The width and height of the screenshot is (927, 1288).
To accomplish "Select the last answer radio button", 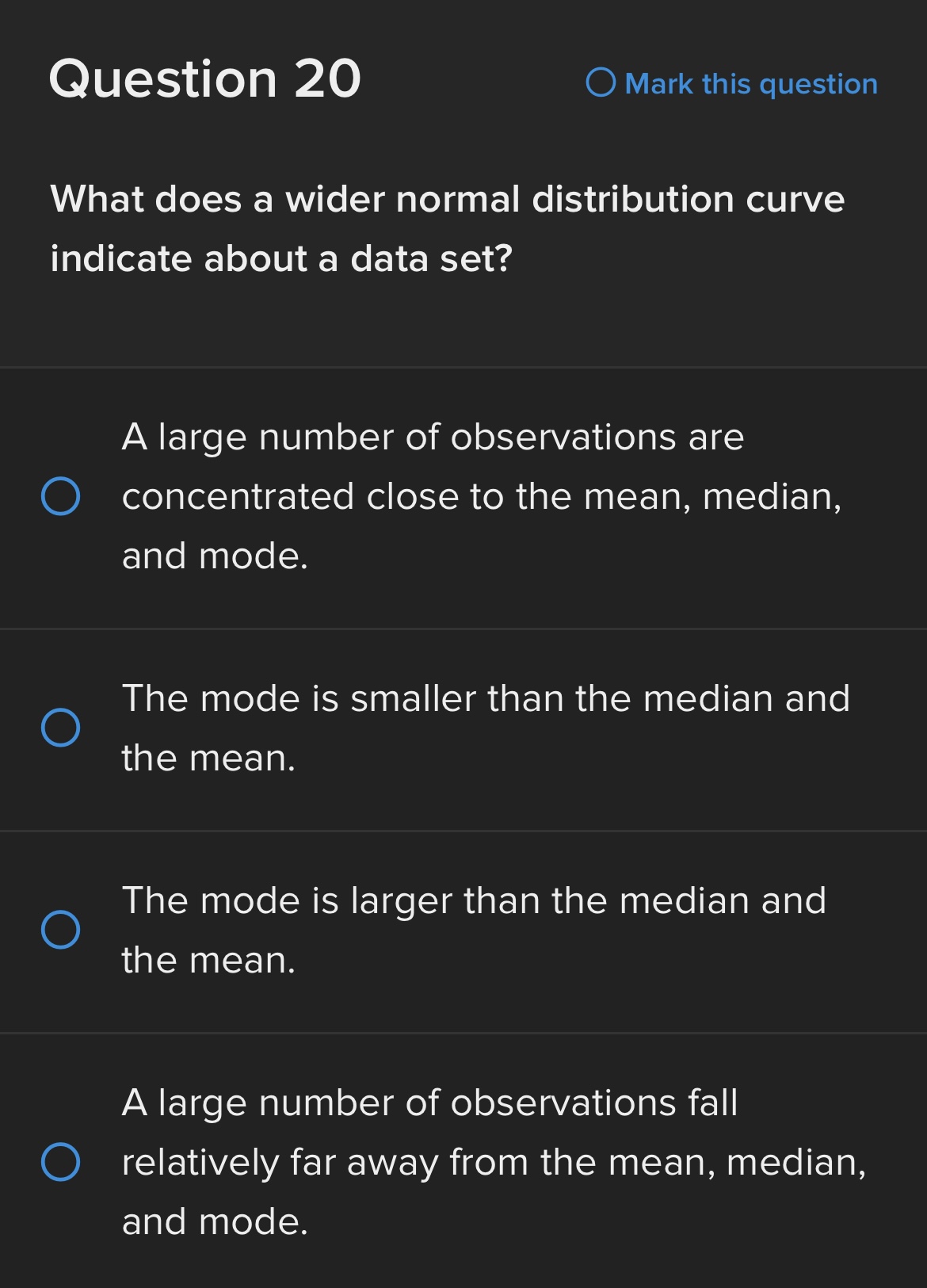I will 63,1161.
